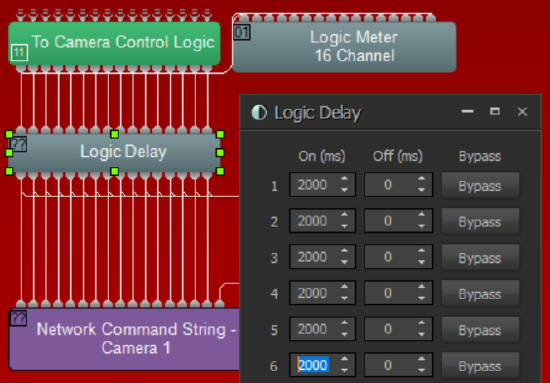The height and width of the screenshot is (383, 550).
Task: Decrease channel 3 On delay with down arrow
Action: [x=344, y=262]
